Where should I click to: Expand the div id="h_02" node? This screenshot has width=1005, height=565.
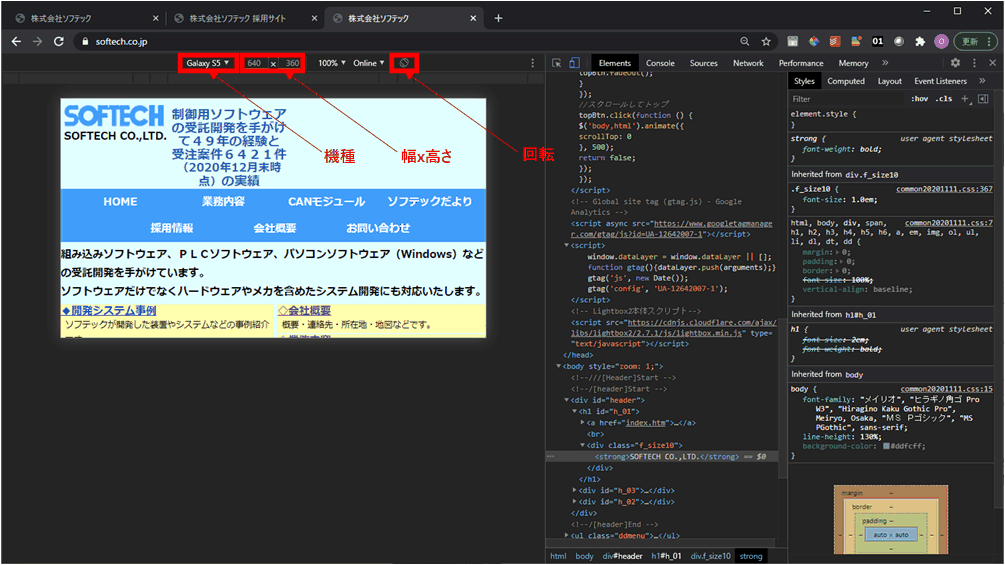574,502
